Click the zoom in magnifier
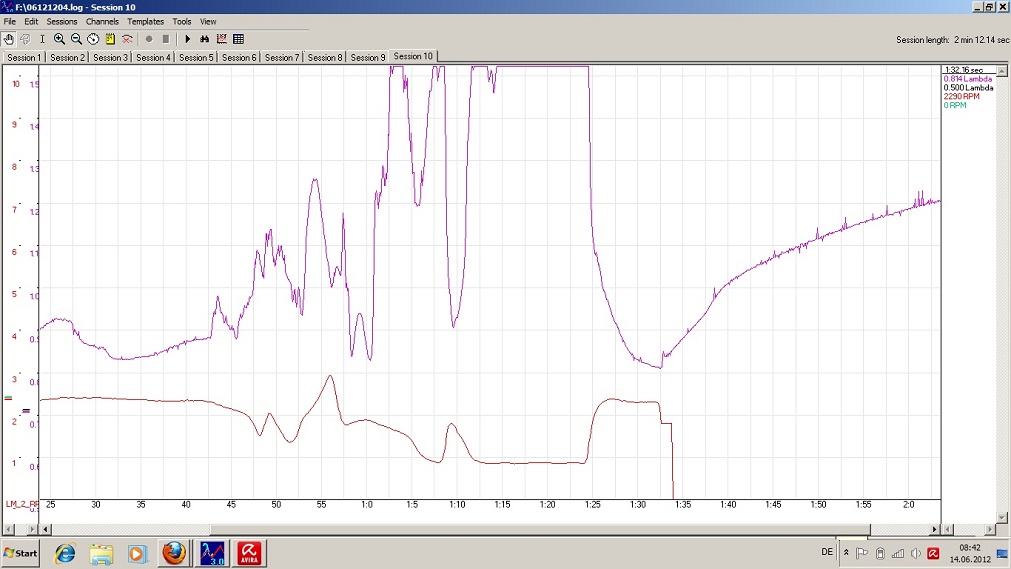The width and height of the screenshot is (1011, 569). tap(59, 39)
